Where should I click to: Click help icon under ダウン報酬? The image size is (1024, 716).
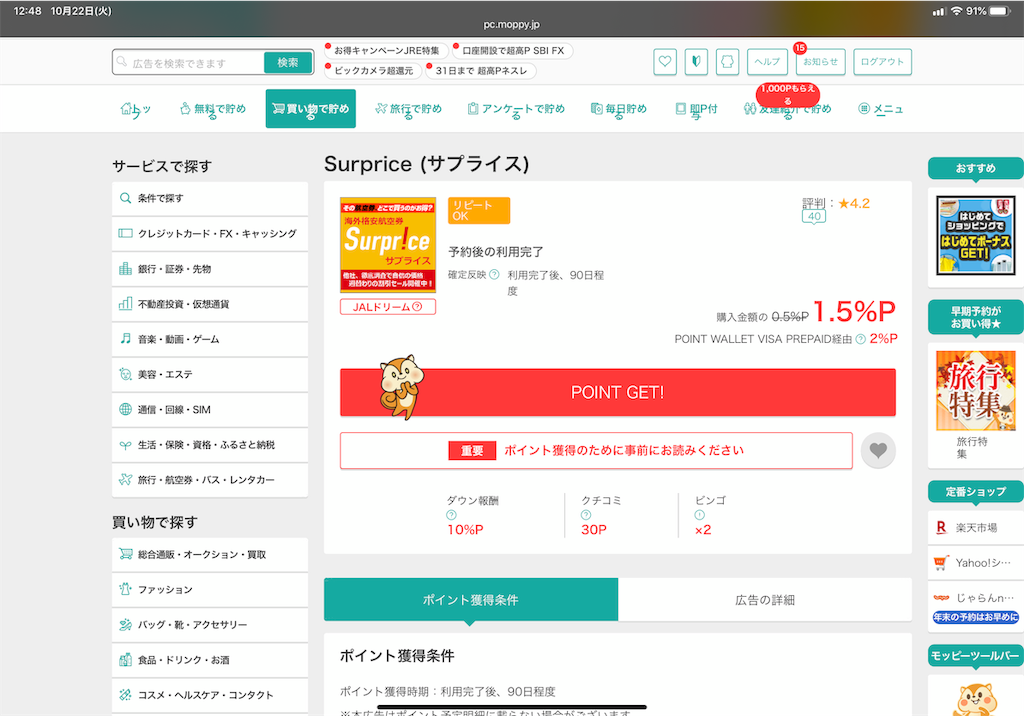[x=451, y=515]
